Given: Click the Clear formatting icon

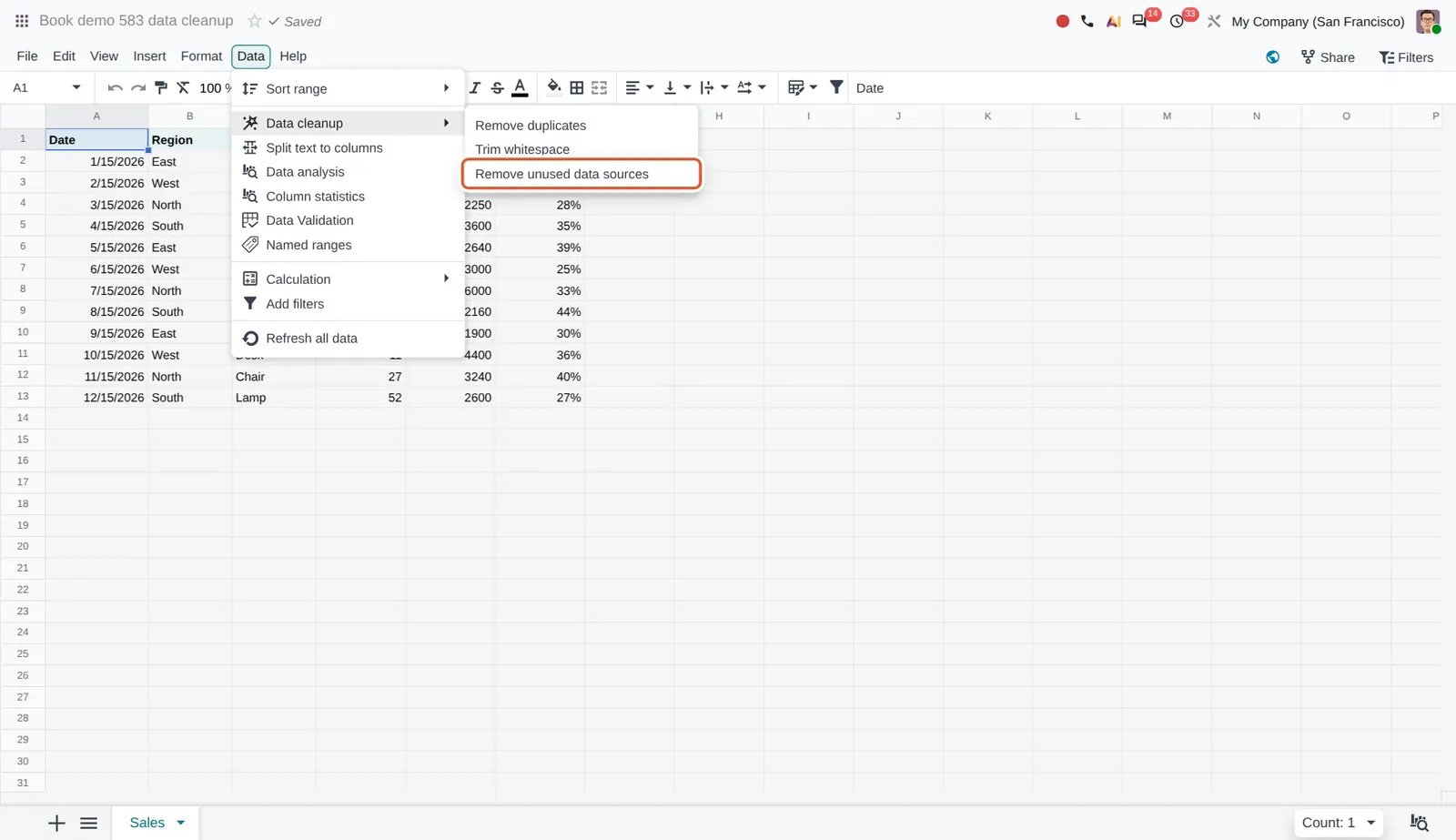Looking at the screenshot, I should (x=183, y=87).
